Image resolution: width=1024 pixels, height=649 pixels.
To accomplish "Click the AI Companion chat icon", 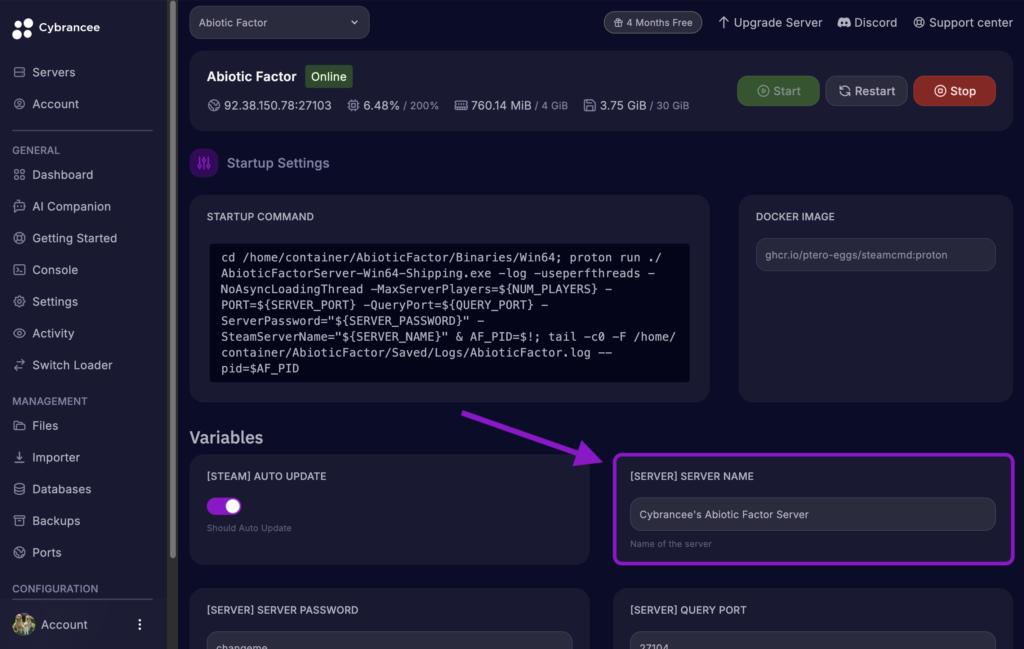I will coord(19,206).
